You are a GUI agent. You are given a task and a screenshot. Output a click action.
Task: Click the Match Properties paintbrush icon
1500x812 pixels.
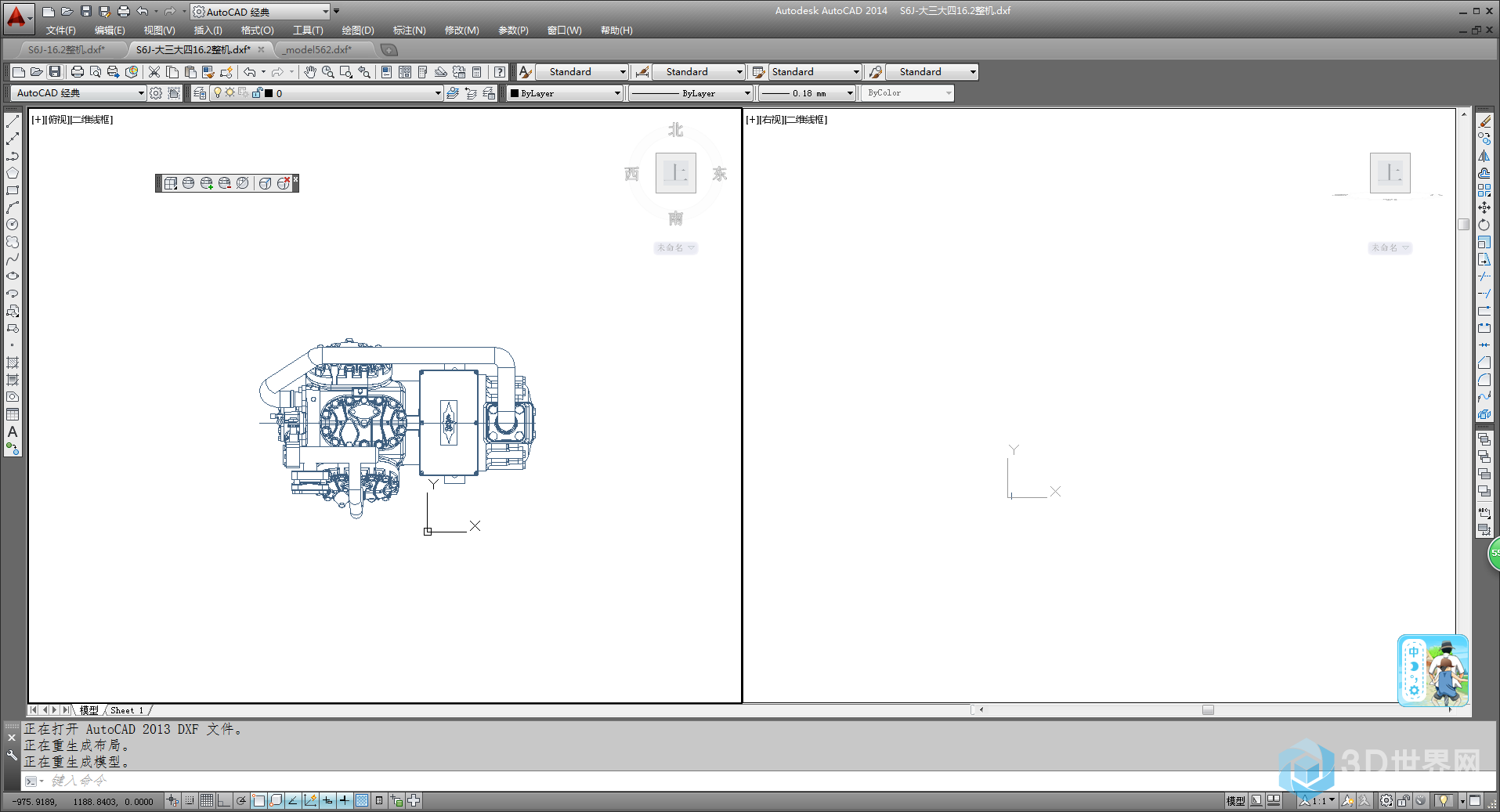click(208, 72)
